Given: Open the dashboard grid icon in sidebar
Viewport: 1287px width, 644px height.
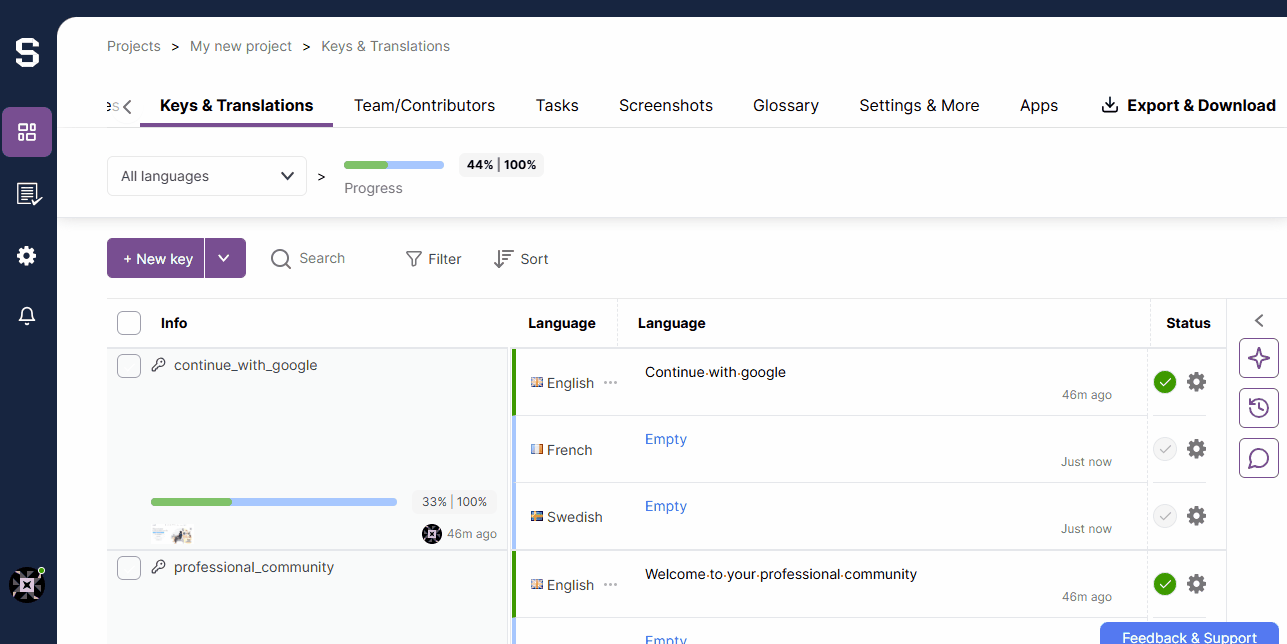Looking at the screenshot, I should pos(27,132).
